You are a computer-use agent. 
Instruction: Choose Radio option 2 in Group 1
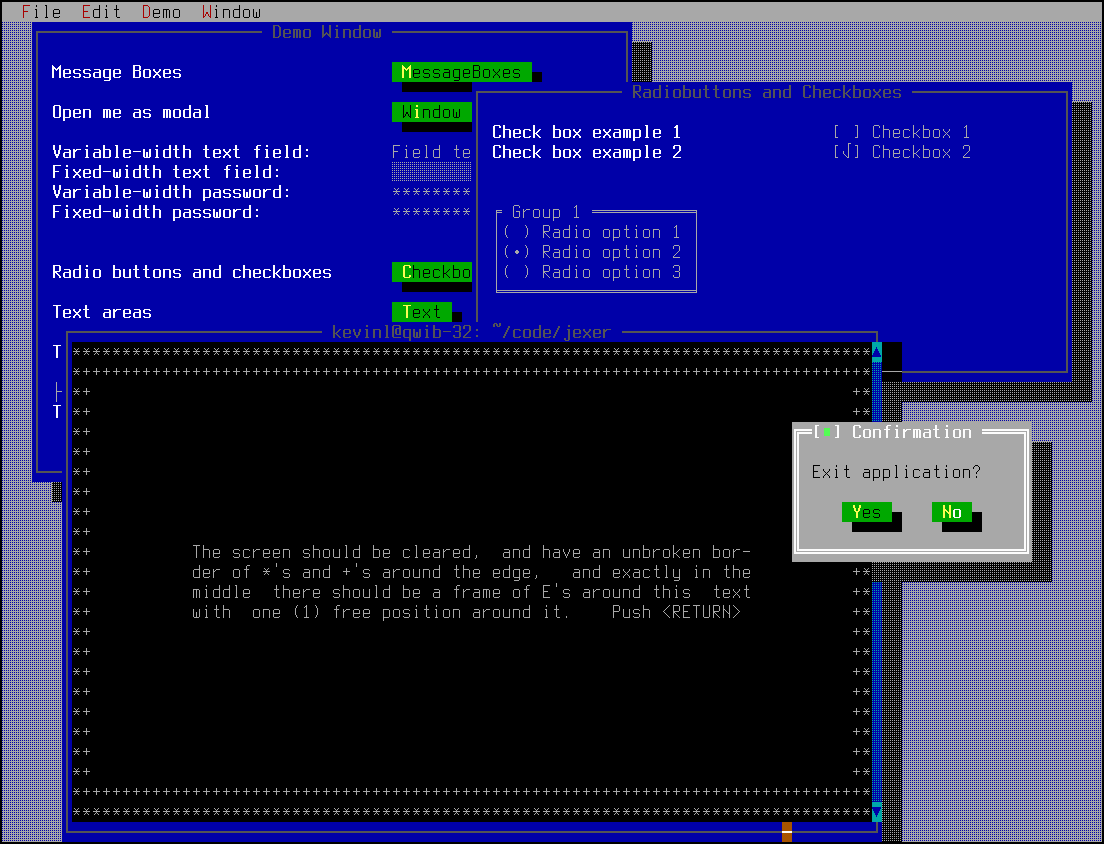(x=516, y=252)
